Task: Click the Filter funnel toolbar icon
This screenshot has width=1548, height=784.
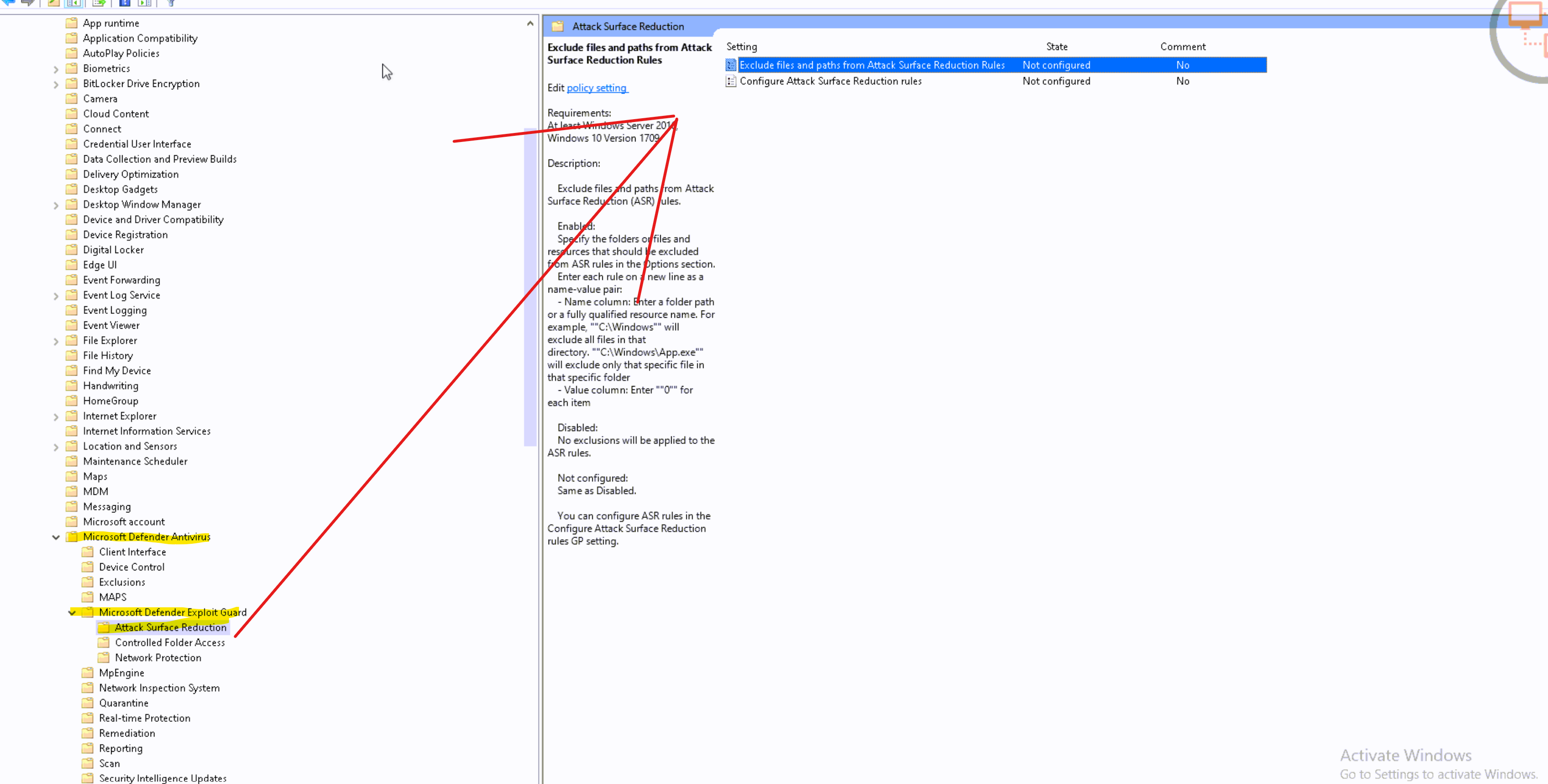Action: tap(171, 3)
